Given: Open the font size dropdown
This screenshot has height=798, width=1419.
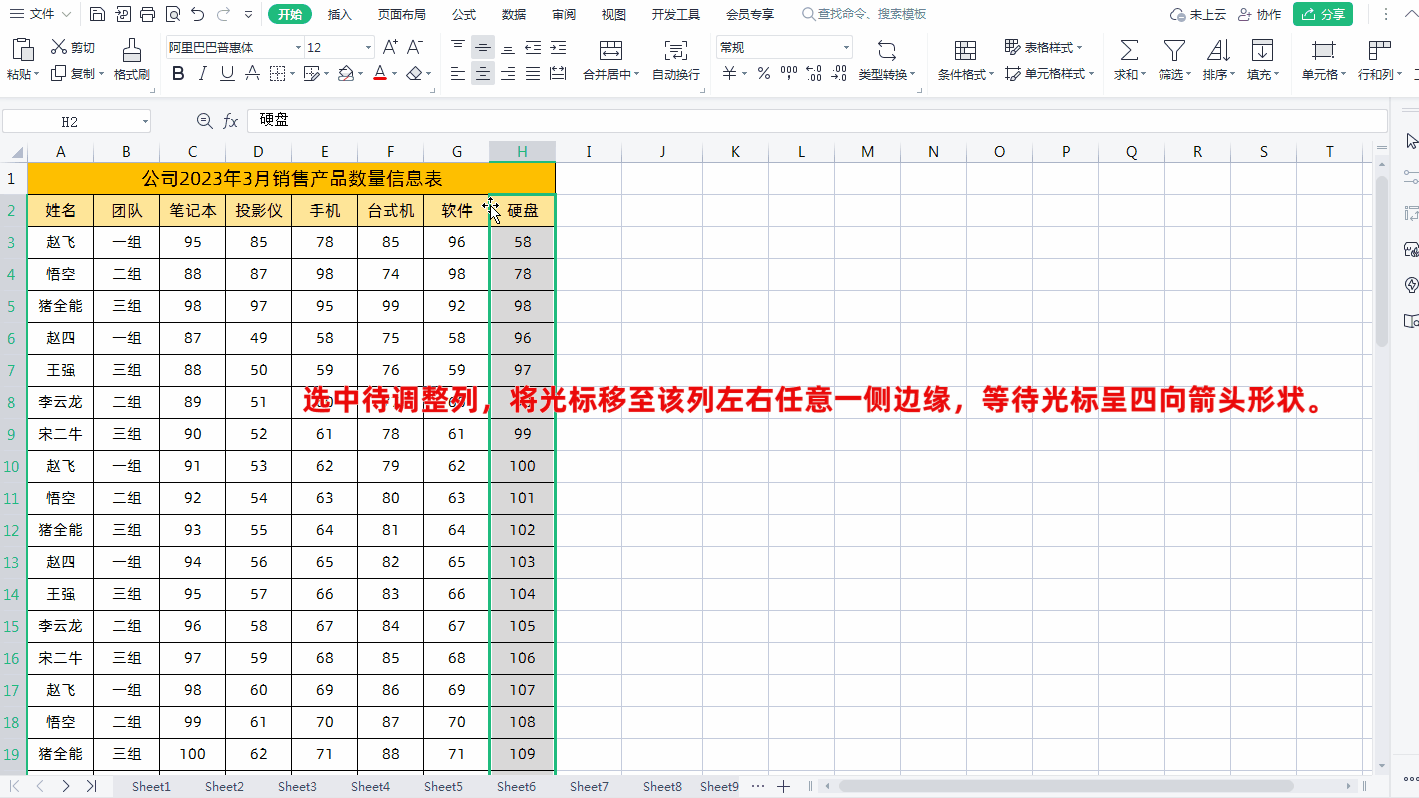Looking at the screenshot, I should (x=368, y=47).
